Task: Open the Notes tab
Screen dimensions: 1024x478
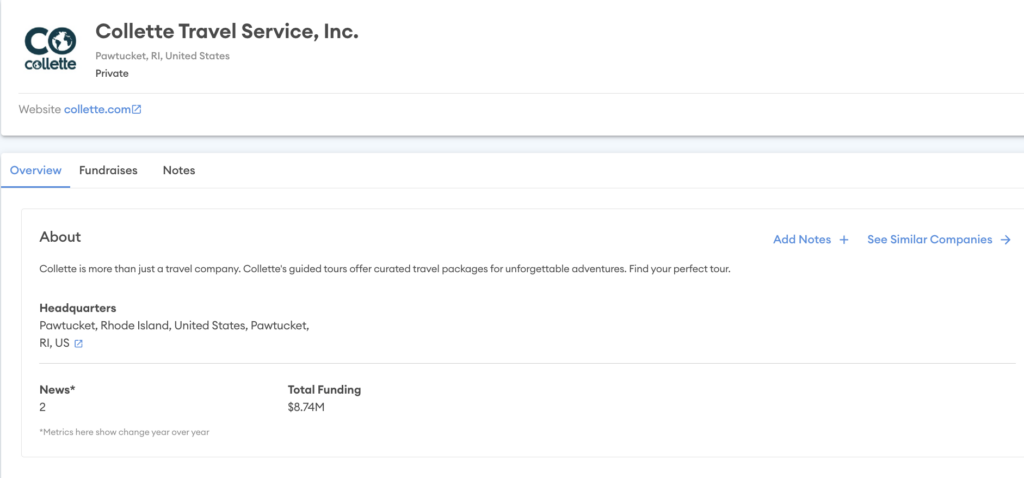Action: (179, 170)
